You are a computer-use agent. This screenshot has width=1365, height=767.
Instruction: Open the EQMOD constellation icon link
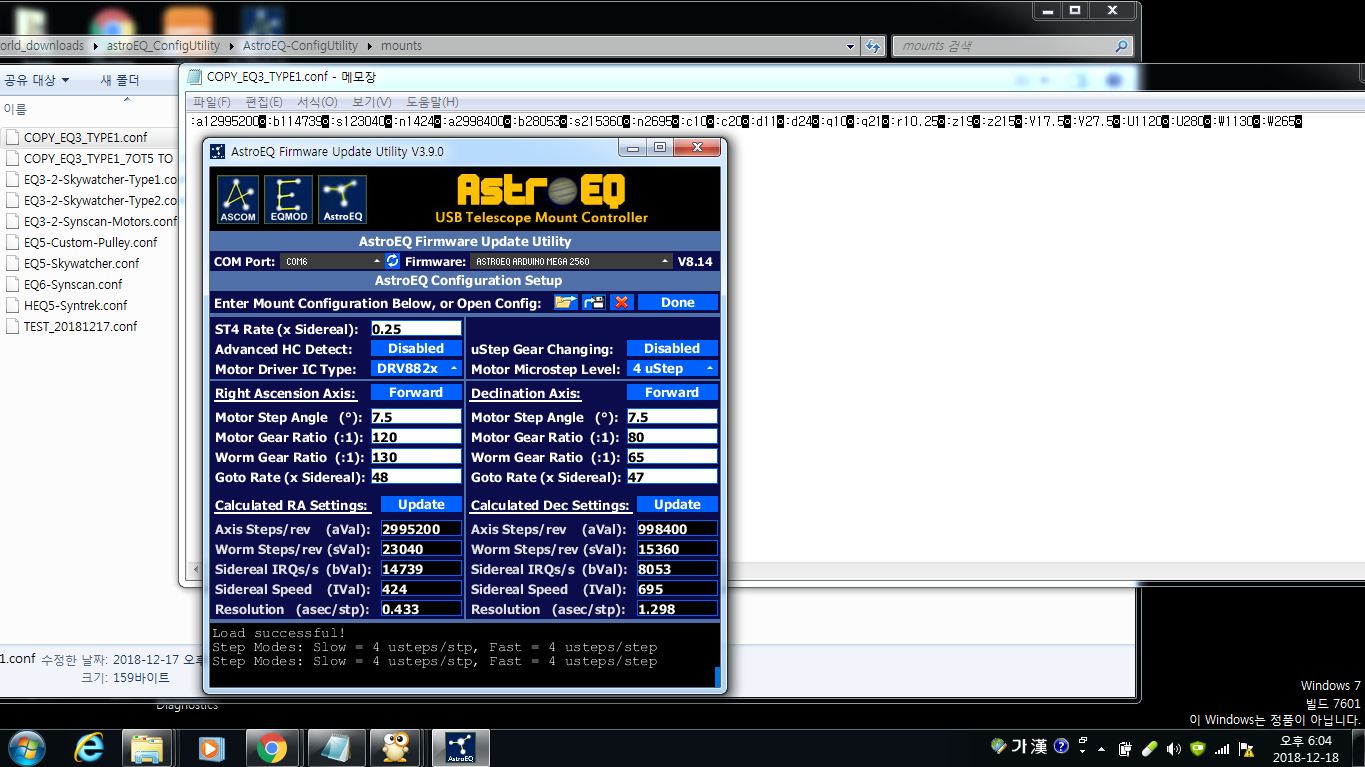coord(289,200)
